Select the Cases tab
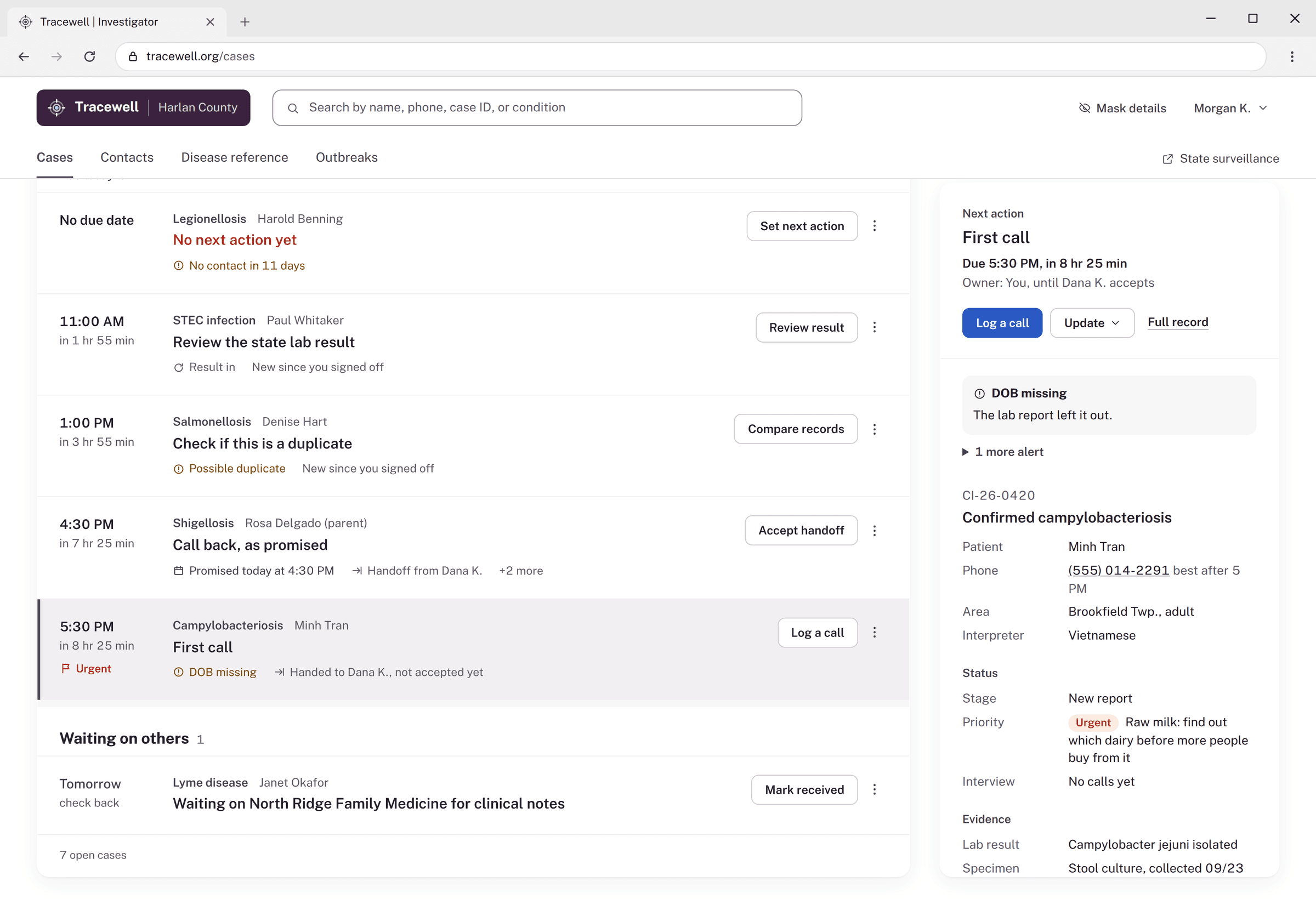This screenshot has height=899, width=1316. click(55, 157)
